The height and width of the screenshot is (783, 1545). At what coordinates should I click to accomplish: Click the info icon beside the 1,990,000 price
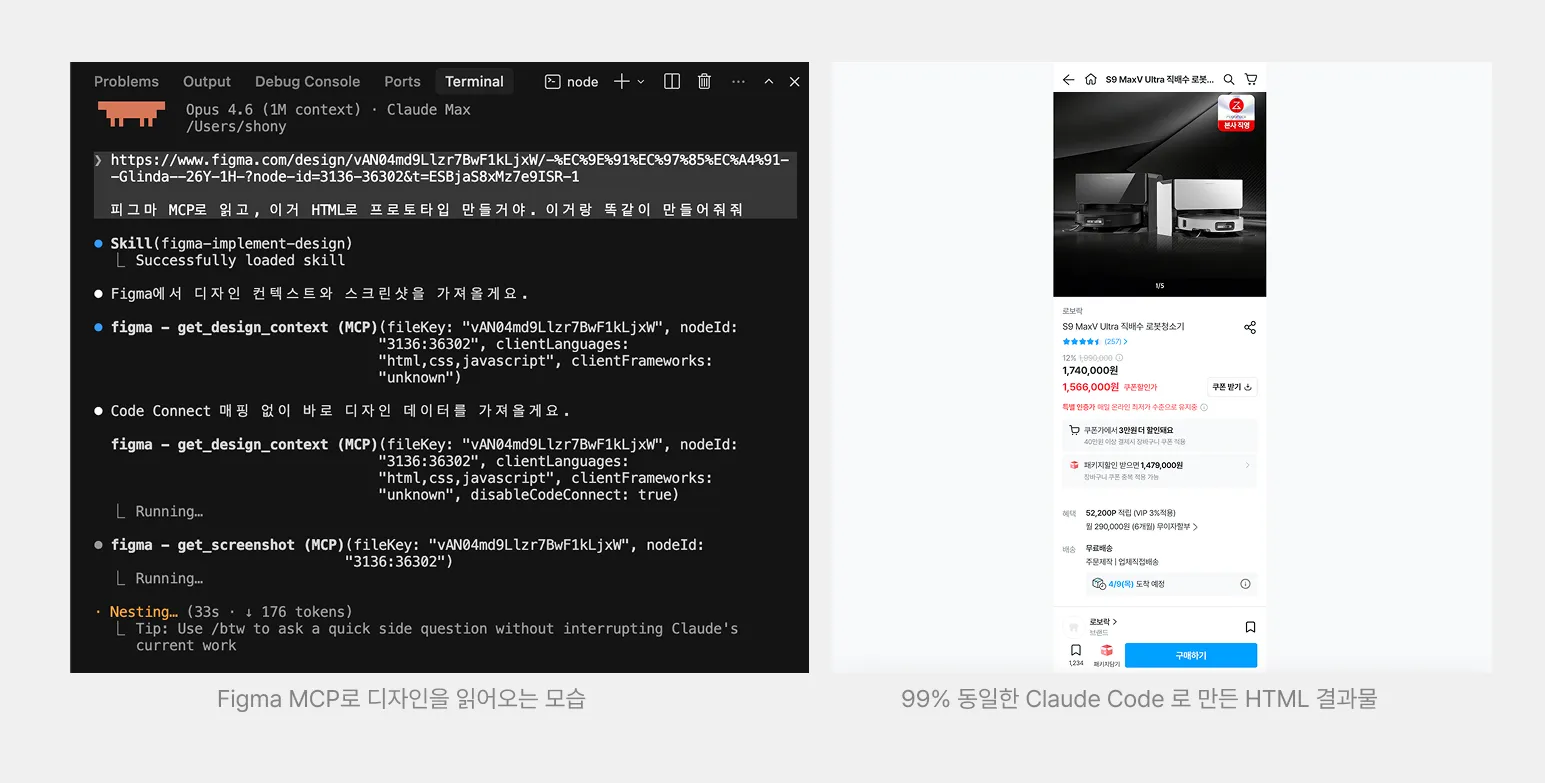pyautogui.click(x=1119, y=358)
